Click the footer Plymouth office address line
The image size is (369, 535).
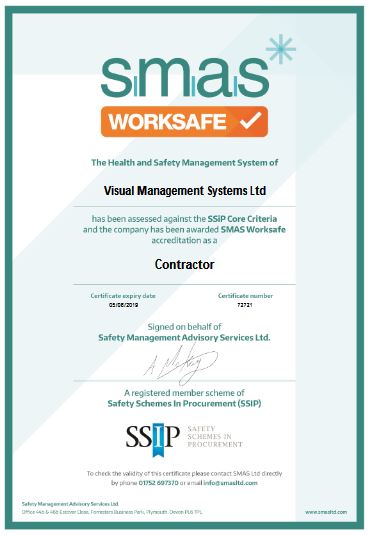(112, 512)
